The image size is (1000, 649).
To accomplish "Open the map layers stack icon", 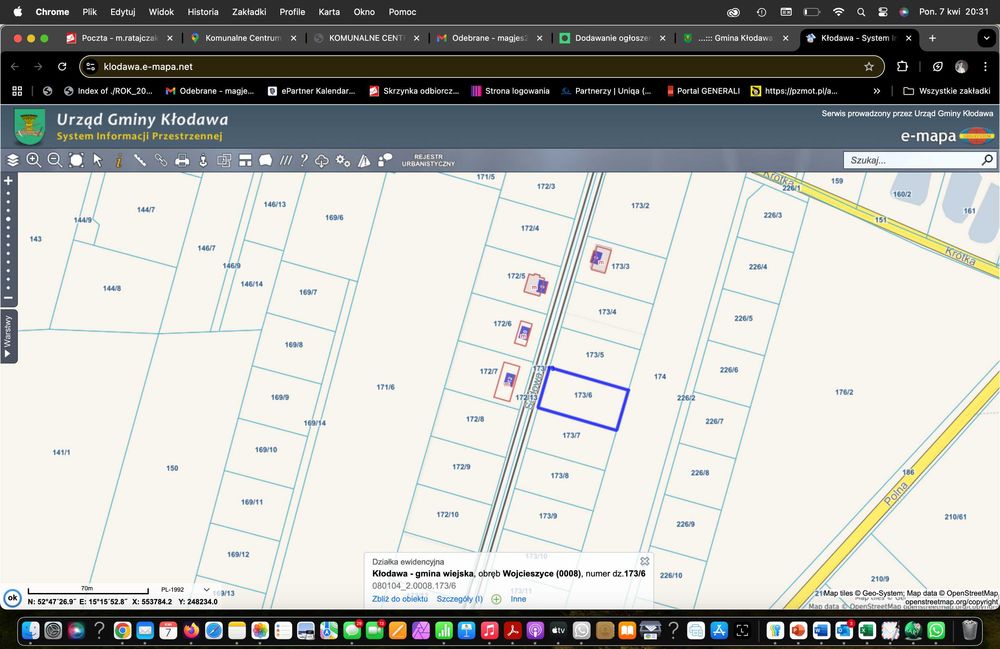I will click(13, 161).
